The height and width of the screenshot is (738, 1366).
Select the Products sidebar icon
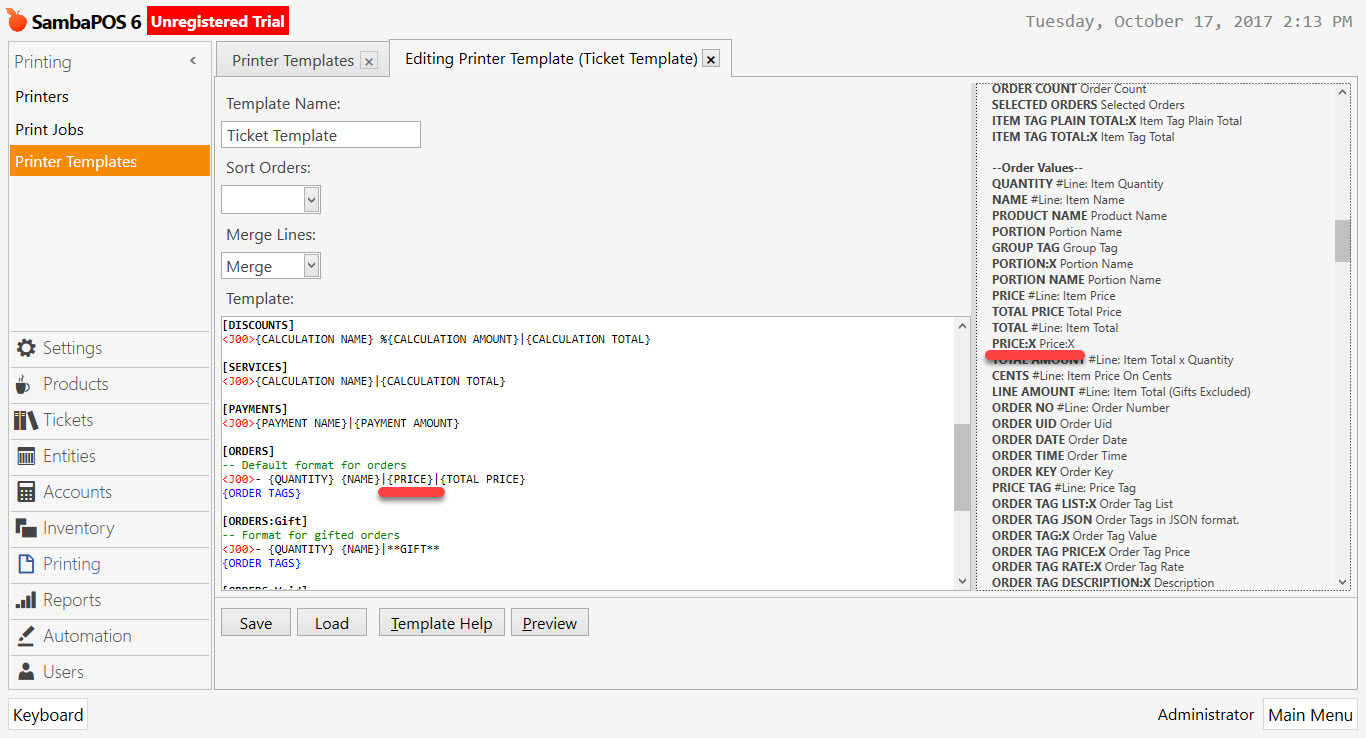pyautogui.click(x=27, y=384)
